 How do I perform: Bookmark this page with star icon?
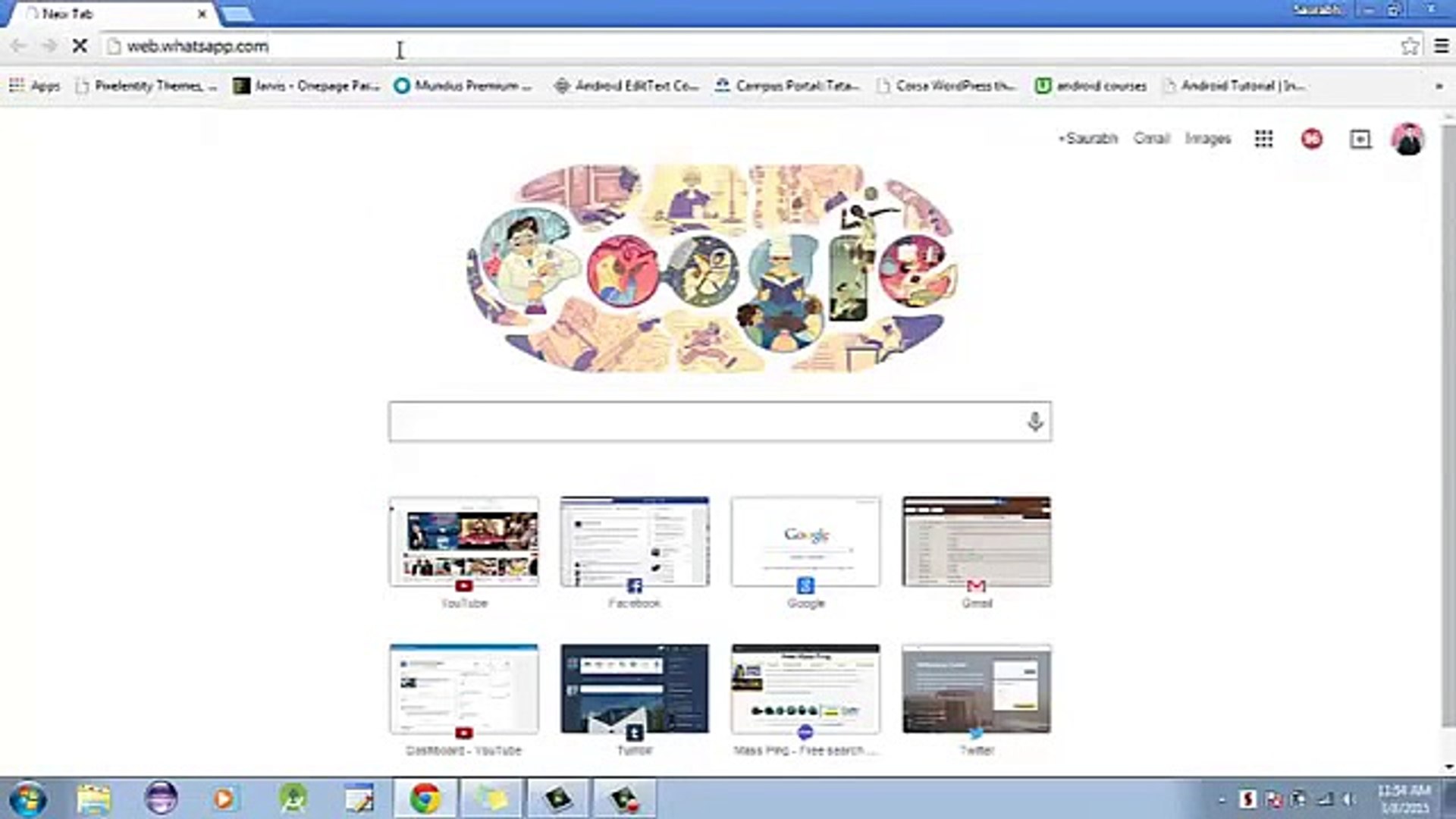1410,46
